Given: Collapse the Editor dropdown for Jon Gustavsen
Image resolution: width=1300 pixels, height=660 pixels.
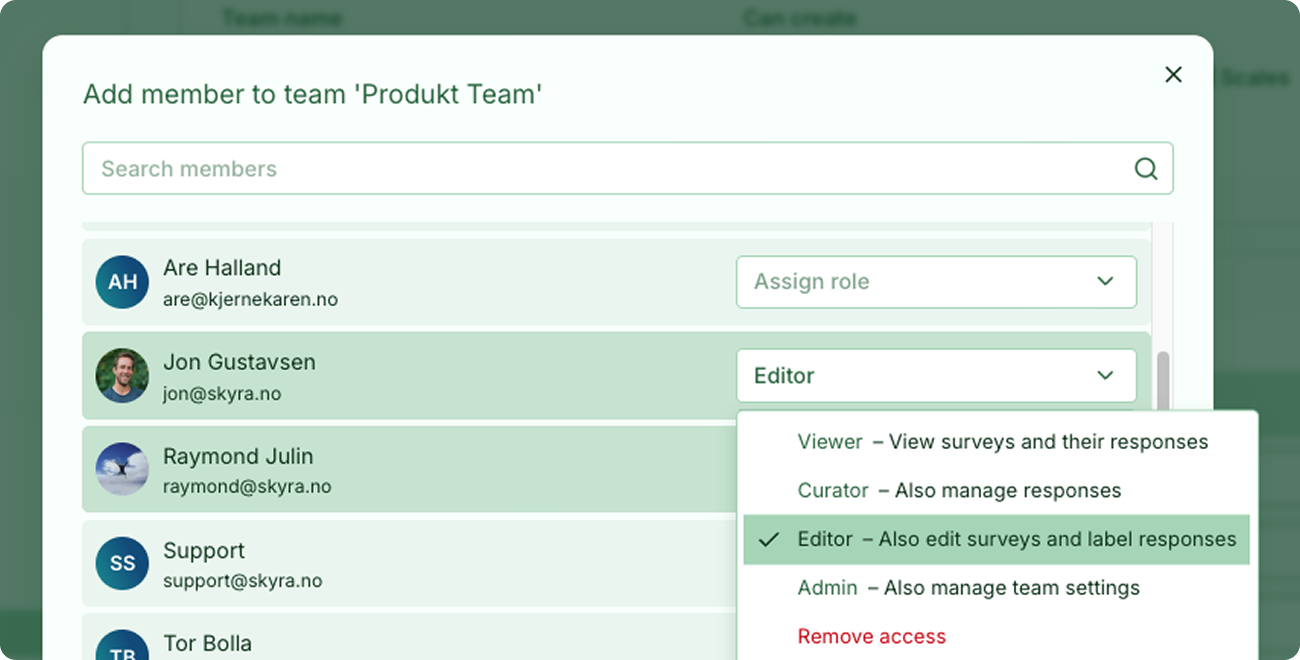Looking at the screenshot, I should pyautogui.click(x=936, y=376).
